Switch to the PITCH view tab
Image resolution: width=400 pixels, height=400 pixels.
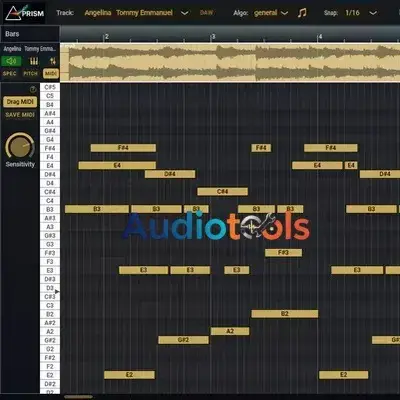coord(30,73)
